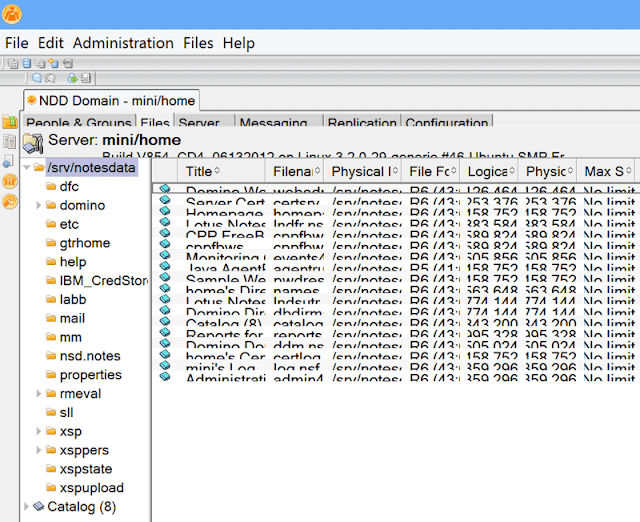Click the Catalog (8) book icon in tree
This screenshot has height=522, width=640.
coord(38,506)
